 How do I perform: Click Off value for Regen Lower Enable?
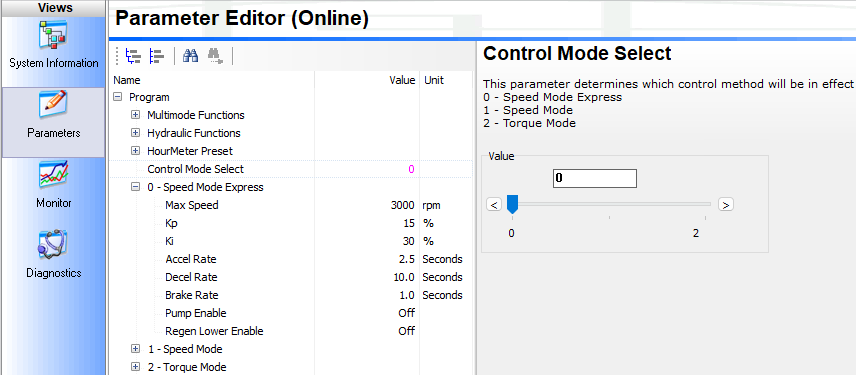click(407, 331)
